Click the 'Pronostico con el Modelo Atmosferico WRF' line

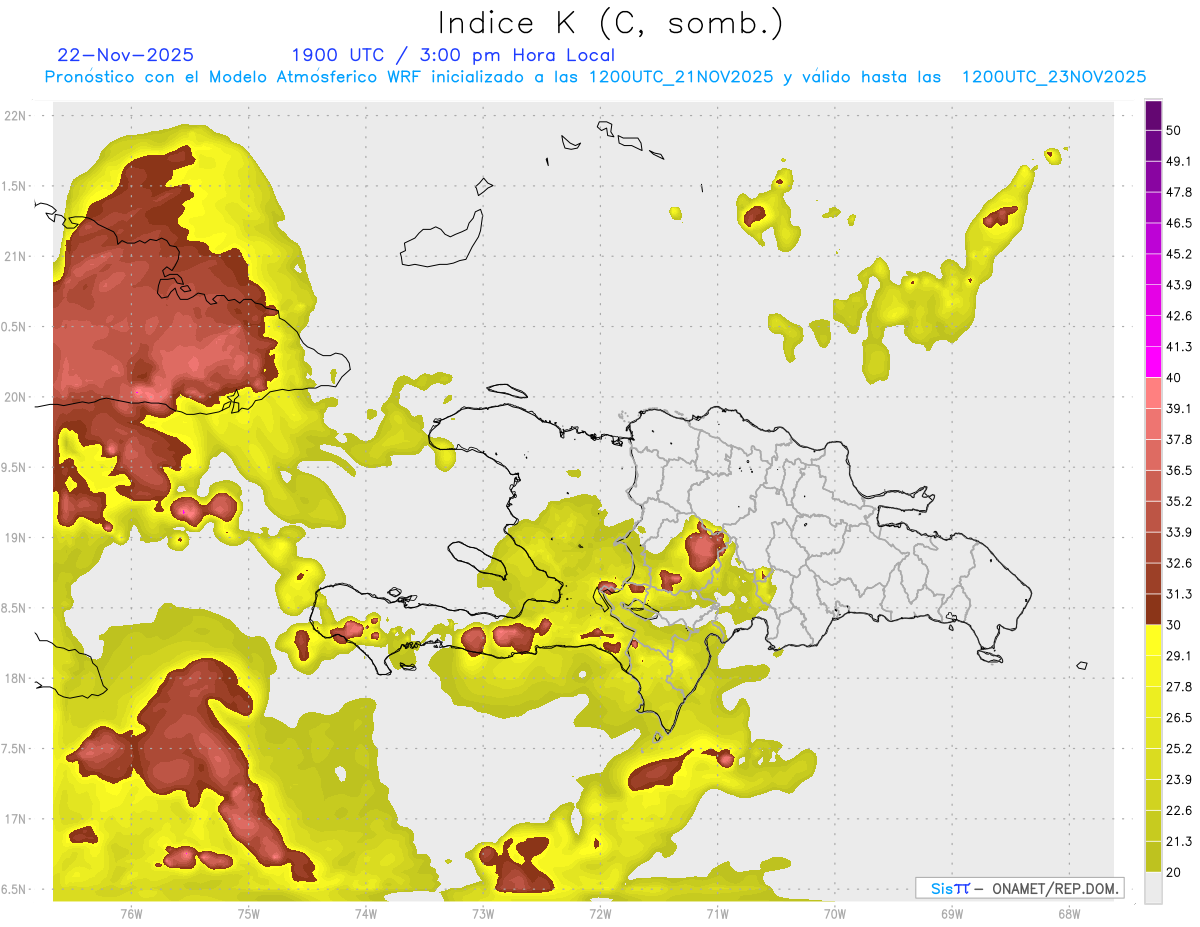coord(594,77)
